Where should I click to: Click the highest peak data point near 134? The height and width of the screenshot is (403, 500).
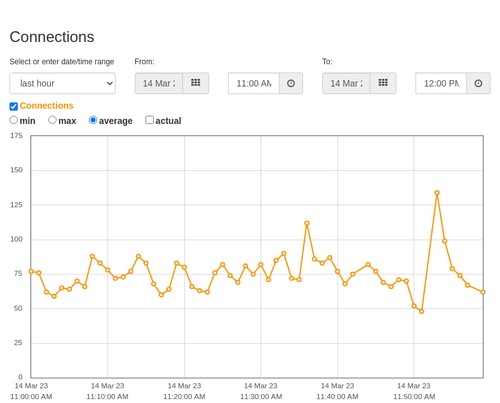pos(437,193)
